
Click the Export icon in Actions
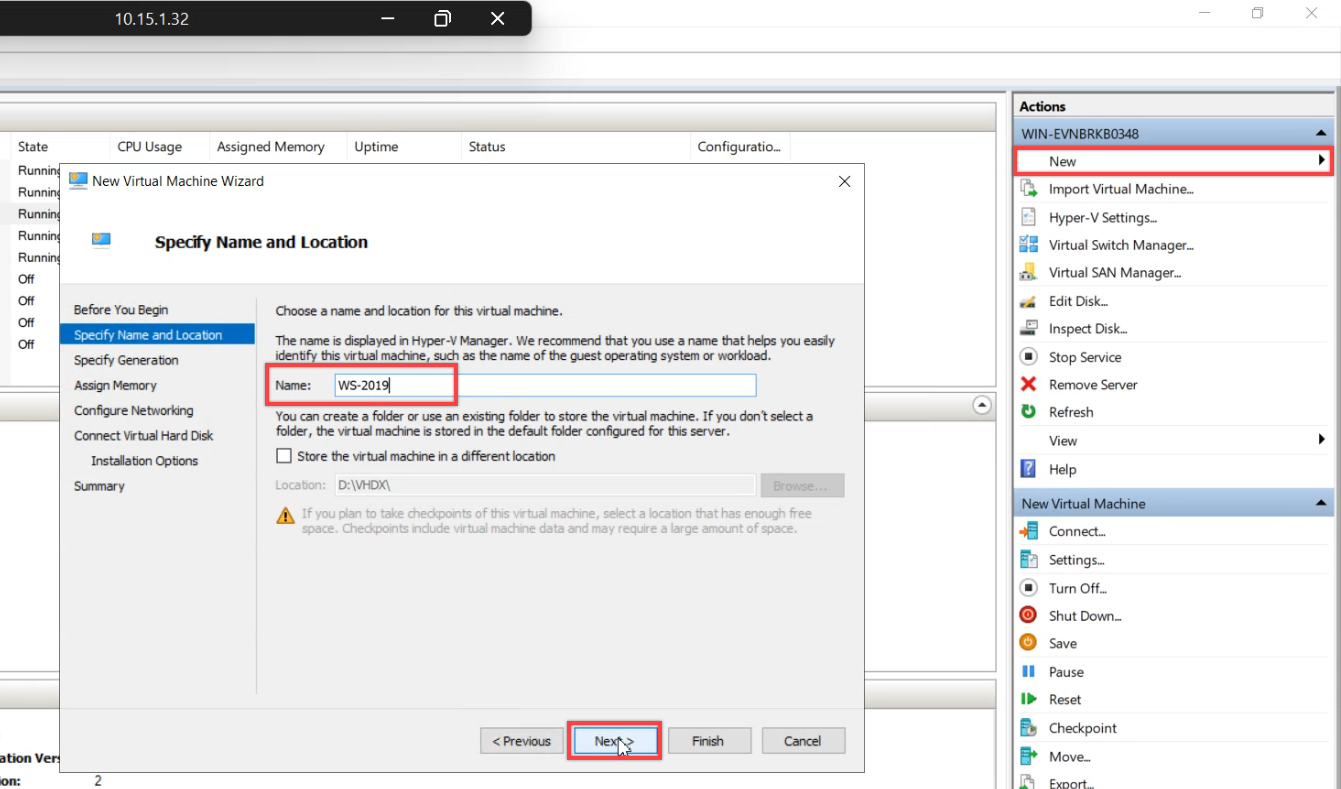coord(1028,783)
